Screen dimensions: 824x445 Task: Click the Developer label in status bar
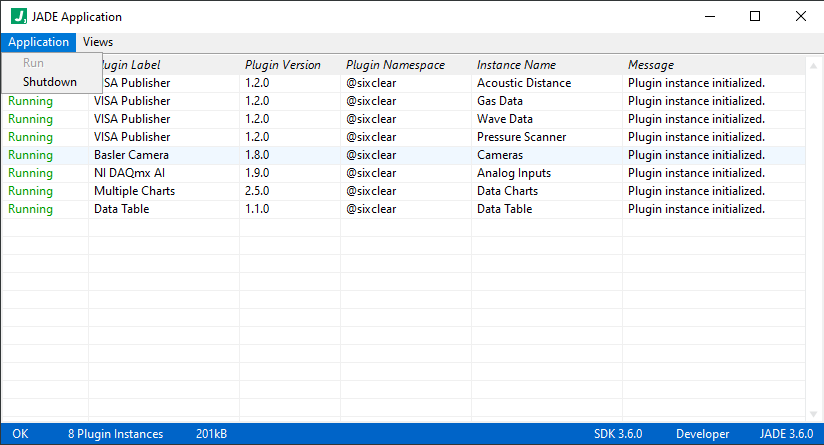703,434
